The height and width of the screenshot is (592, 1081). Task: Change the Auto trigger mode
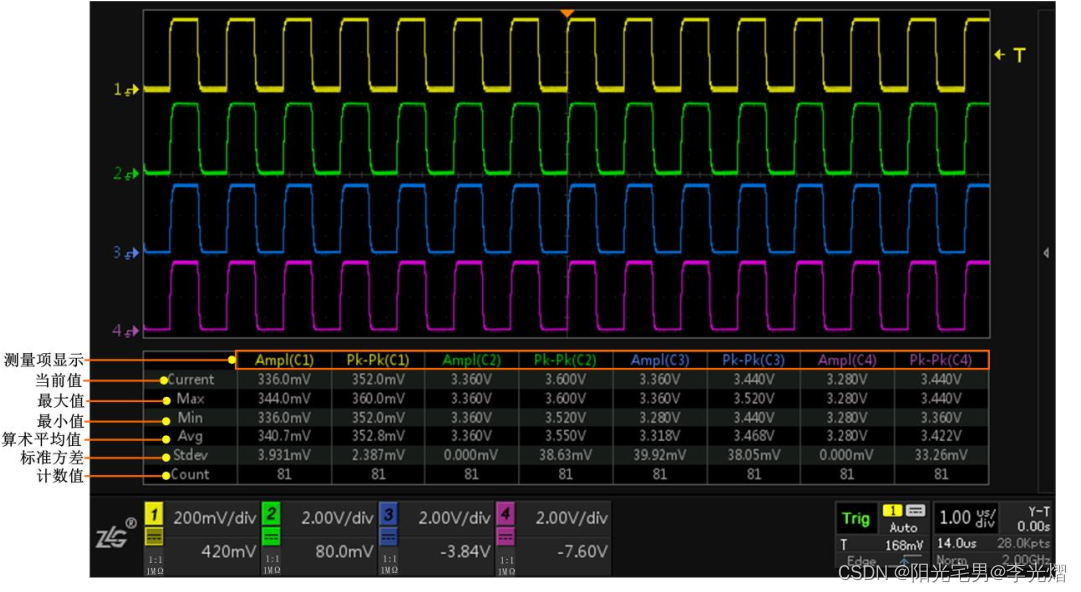(903, 527)
